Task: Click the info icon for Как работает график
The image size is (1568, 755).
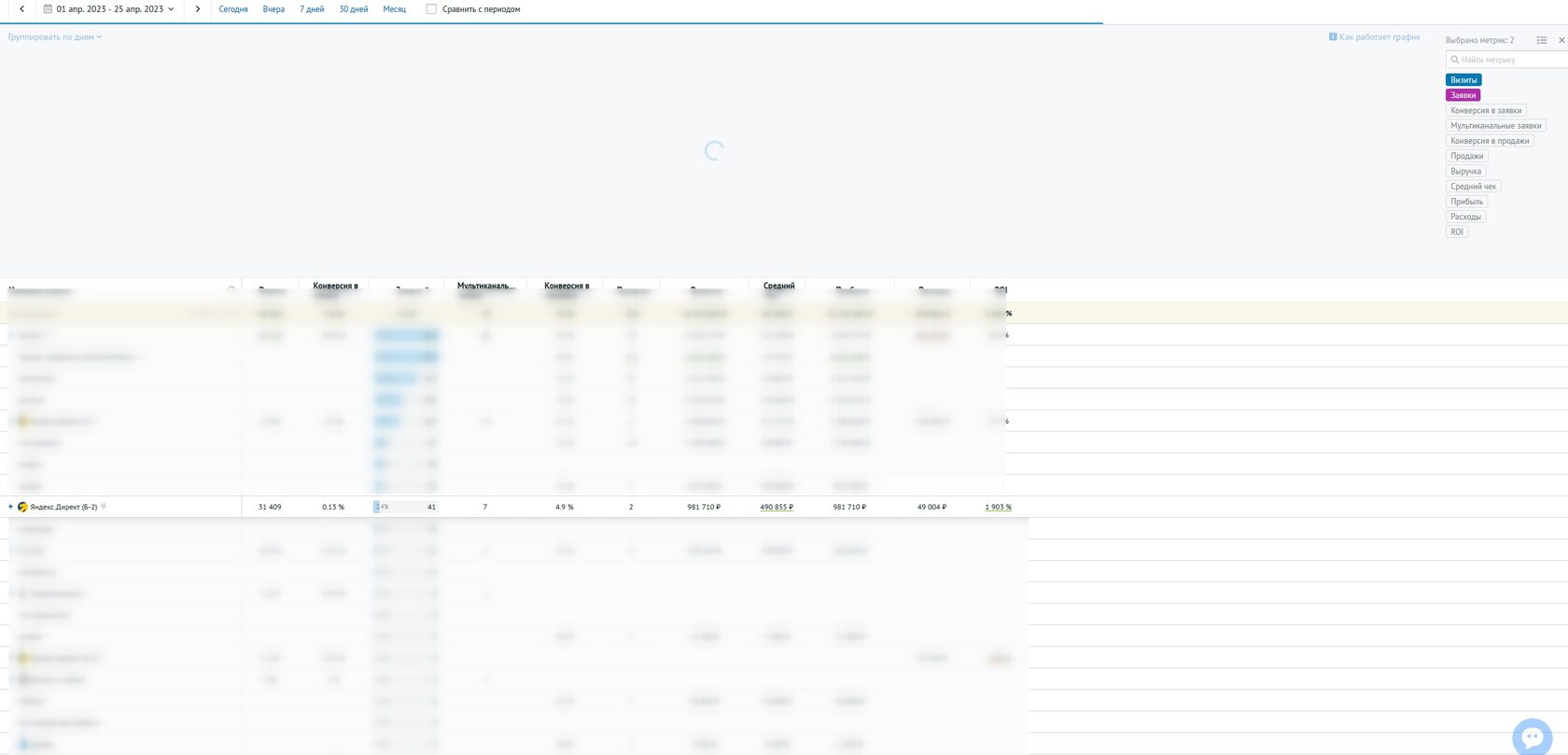Action: click(x=1333, y=37)
